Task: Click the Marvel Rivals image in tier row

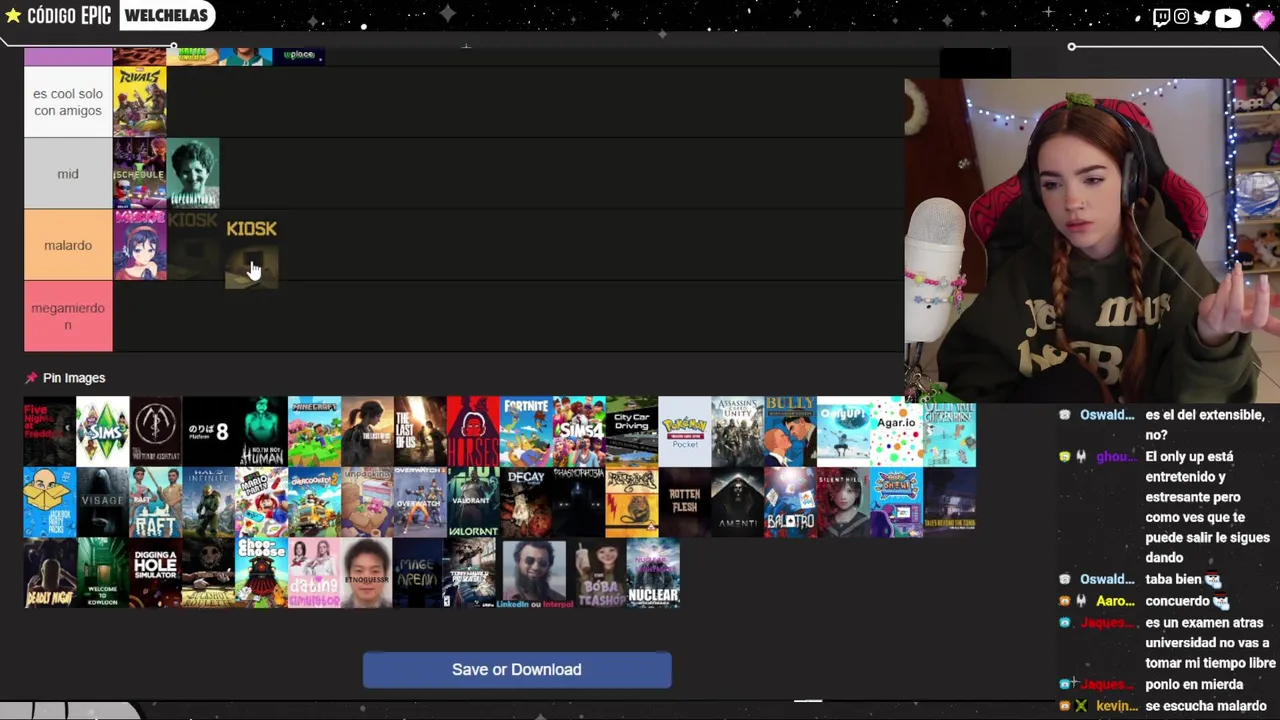Action: [x=140, y=102]
